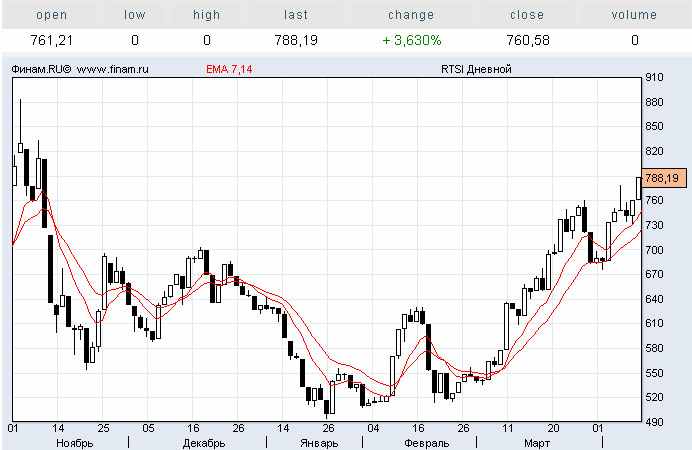Click the 820 price axis label
The height and width of the screenshot is (450, 692).
[654, 151]
